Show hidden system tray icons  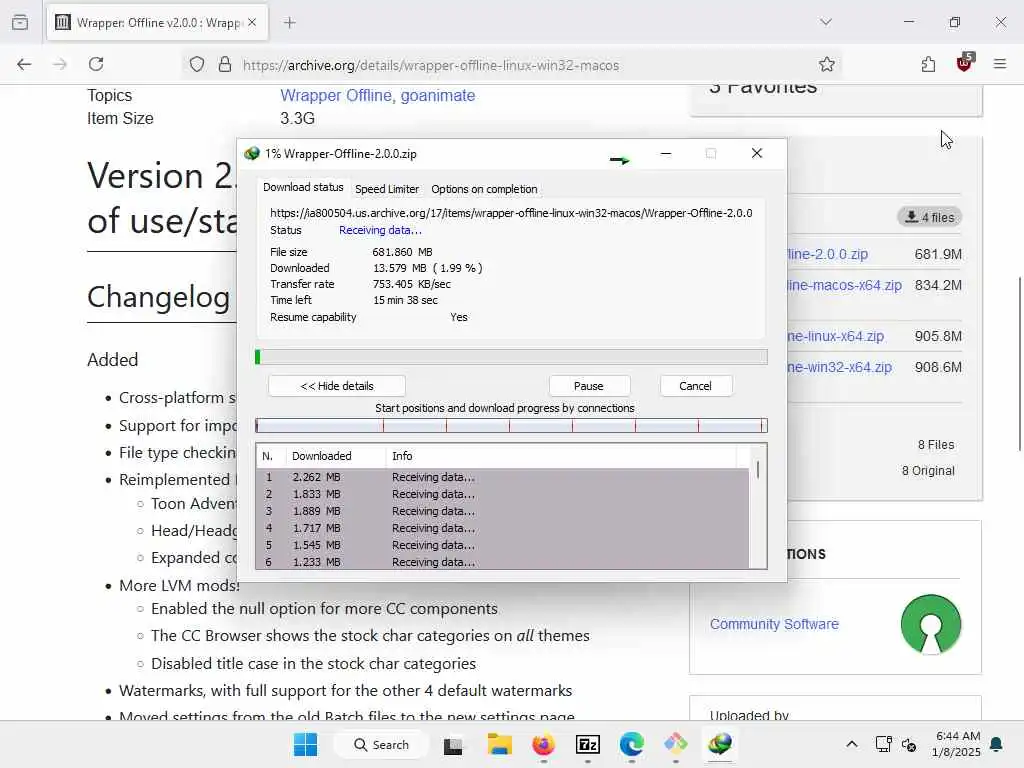[x=852, y=744]
